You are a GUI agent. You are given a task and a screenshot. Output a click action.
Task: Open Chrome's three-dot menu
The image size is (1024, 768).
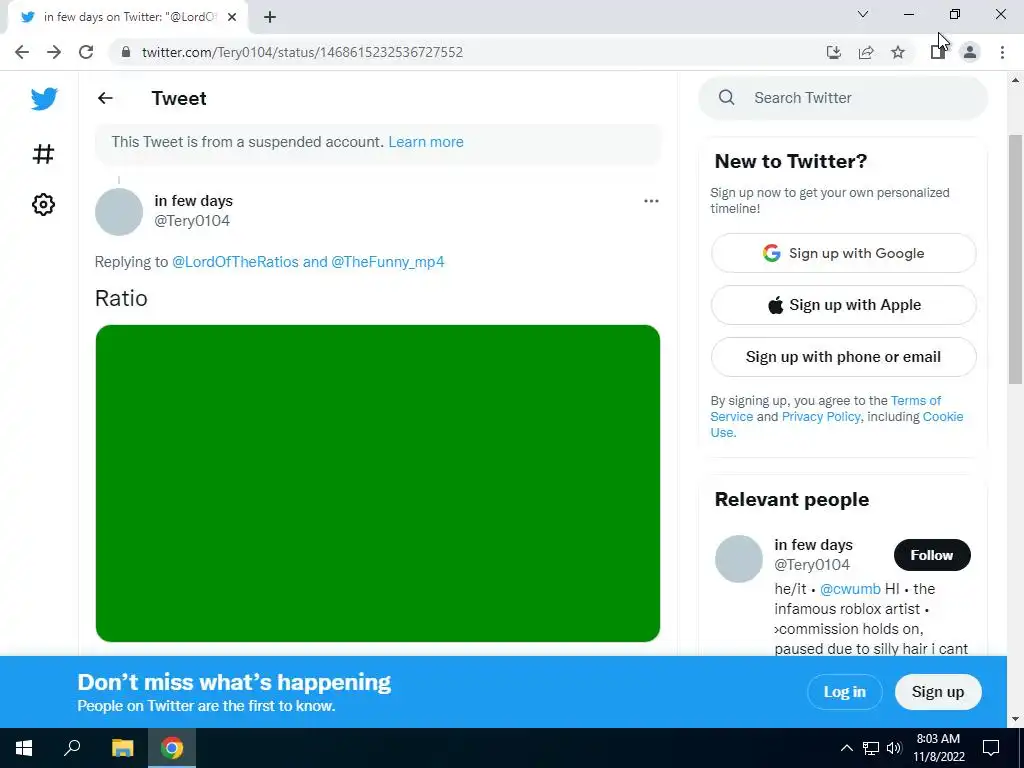coord(1002,52)
